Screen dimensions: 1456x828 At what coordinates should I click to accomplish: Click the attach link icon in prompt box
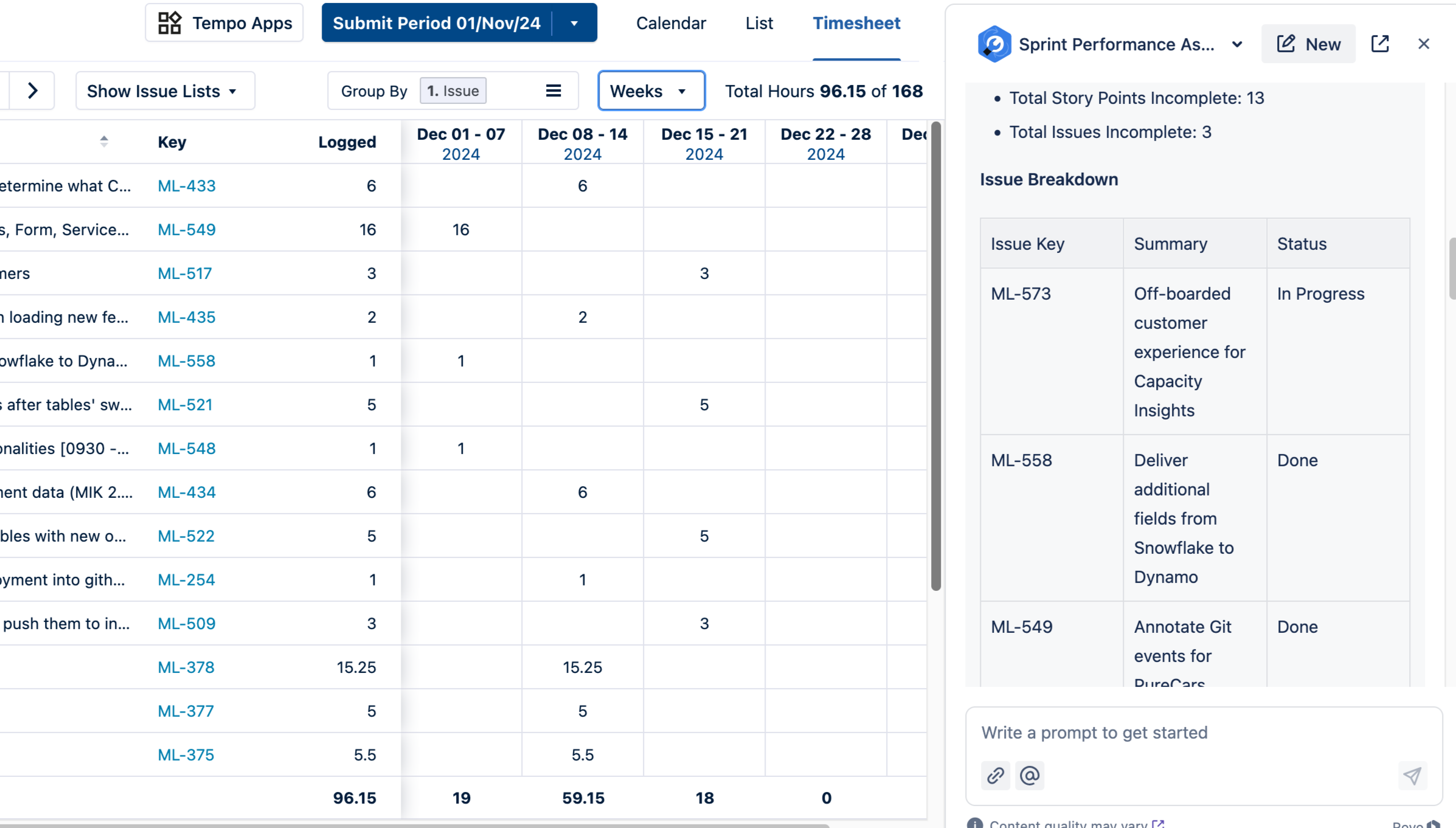995,776
